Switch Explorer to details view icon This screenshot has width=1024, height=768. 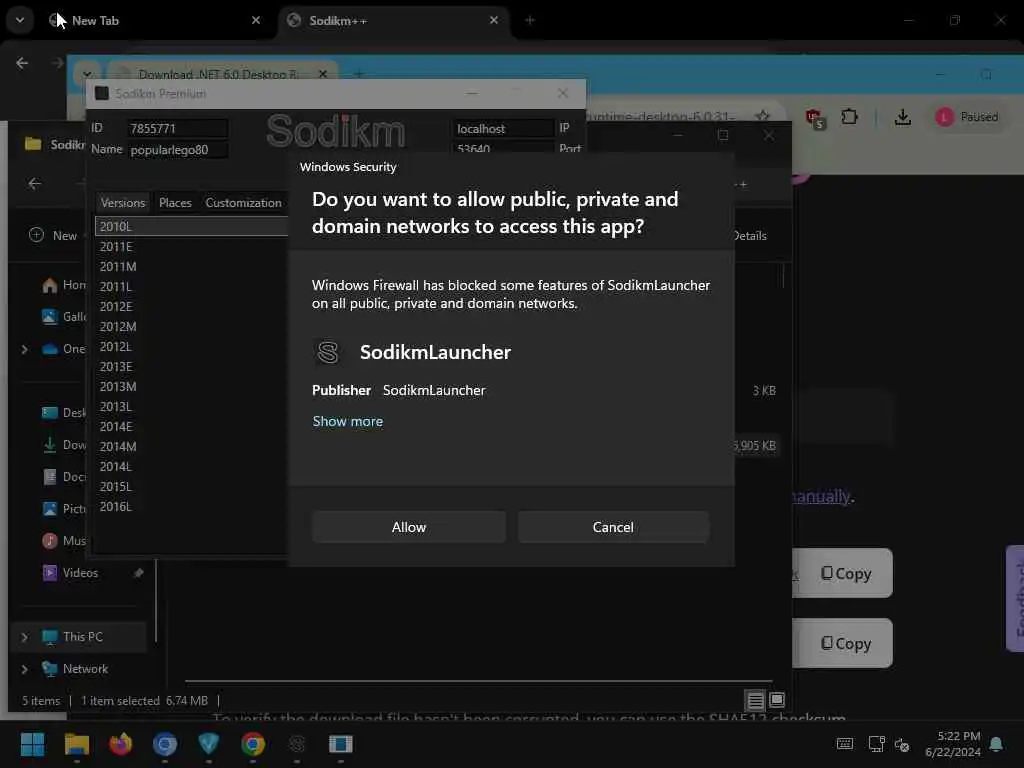point(755,701)
